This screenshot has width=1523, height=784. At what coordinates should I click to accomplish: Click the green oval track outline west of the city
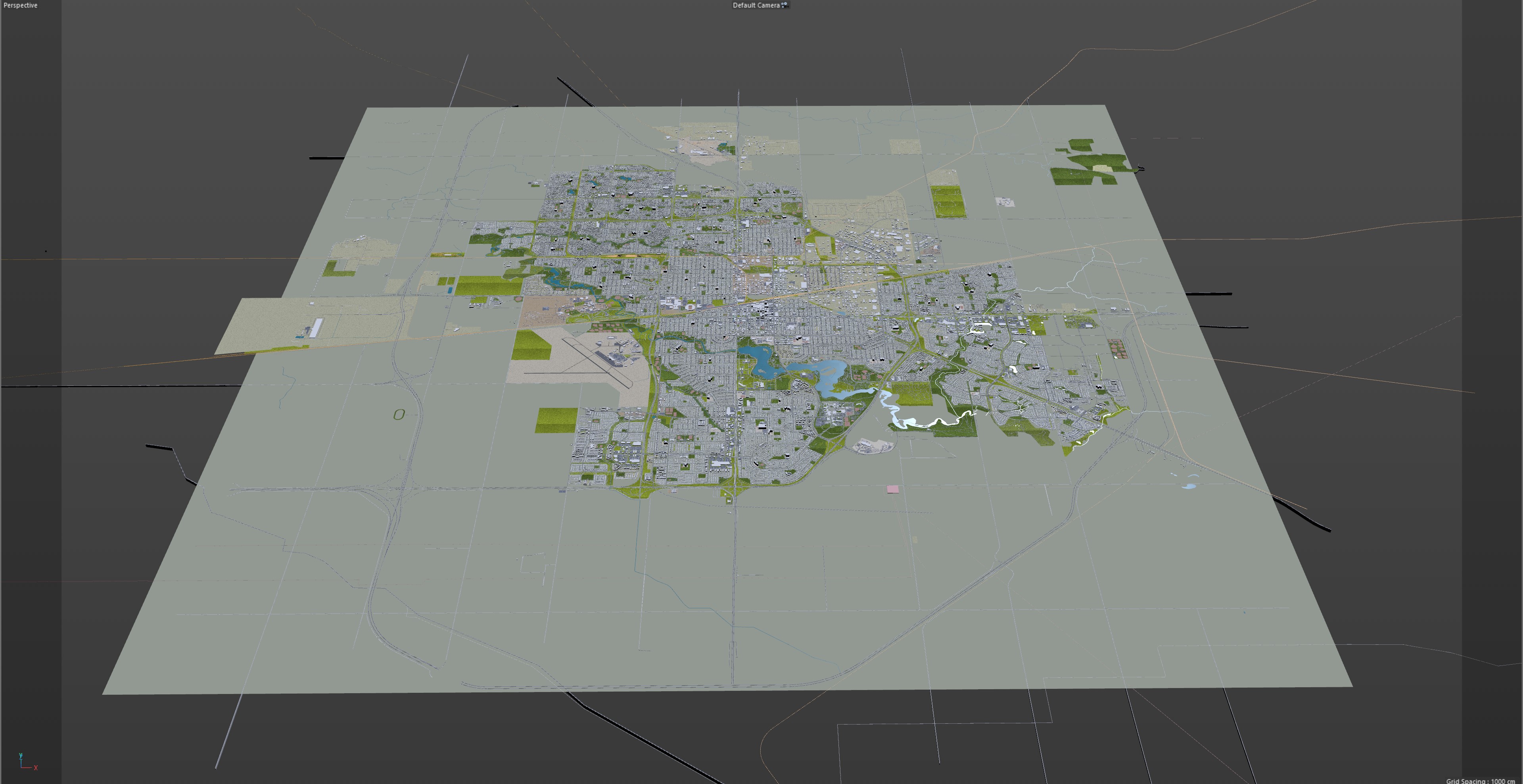click(399, 414)
